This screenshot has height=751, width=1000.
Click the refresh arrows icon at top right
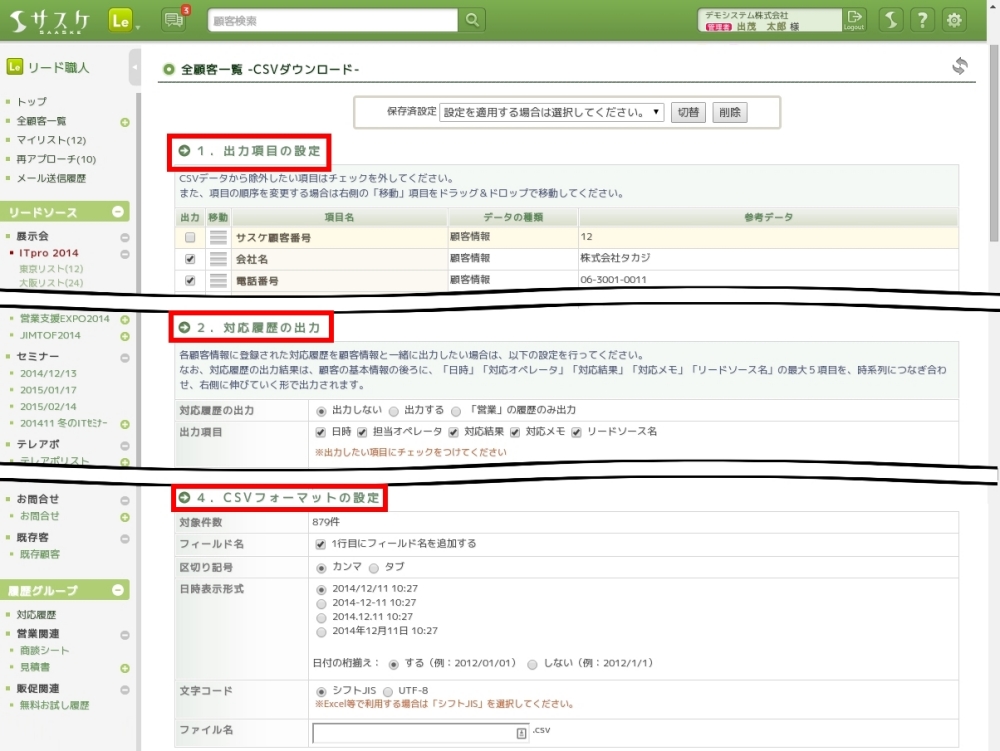click(959, 66)
